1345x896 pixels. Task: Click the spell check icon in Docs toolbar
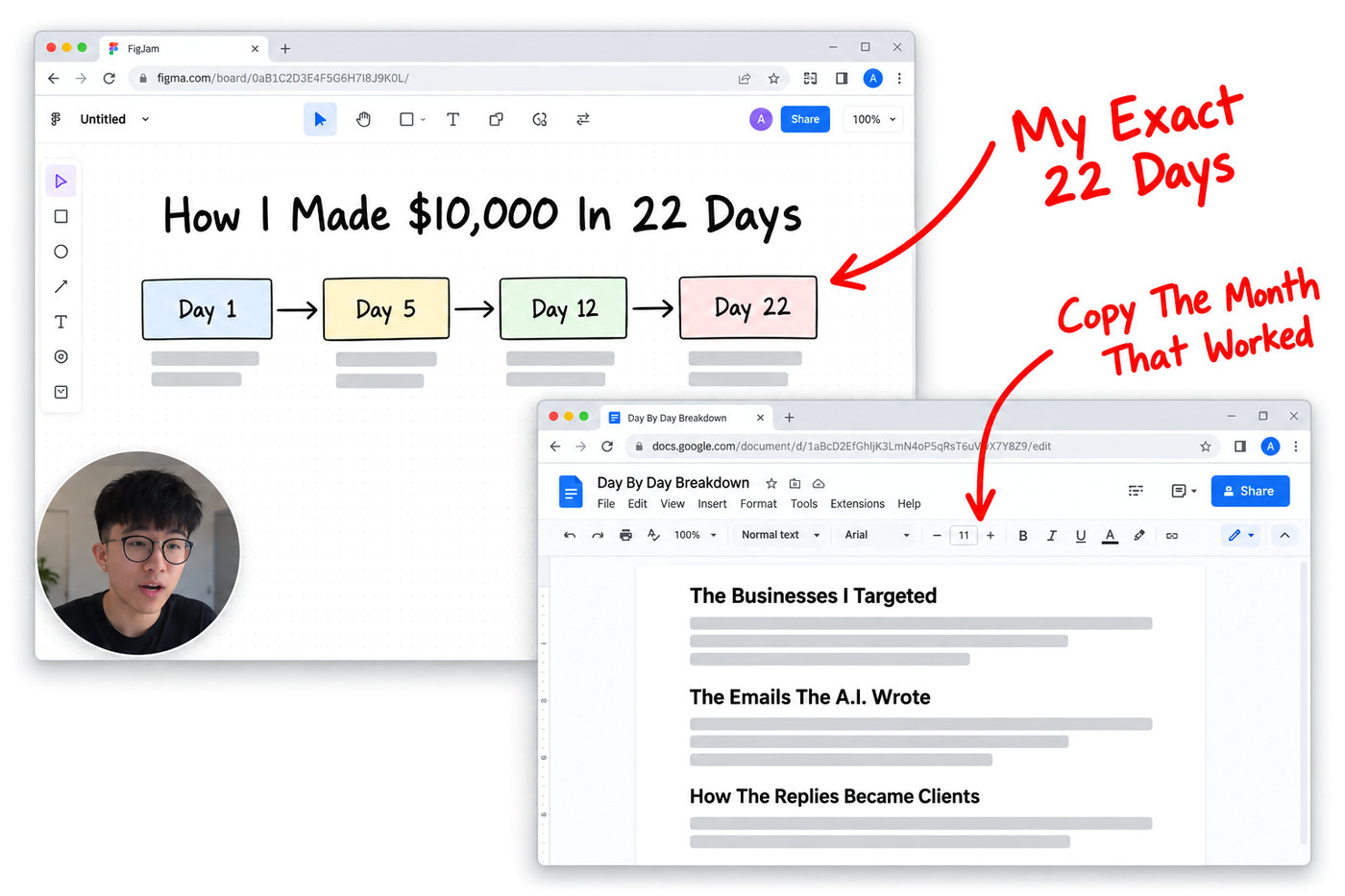tap(653, 535)
